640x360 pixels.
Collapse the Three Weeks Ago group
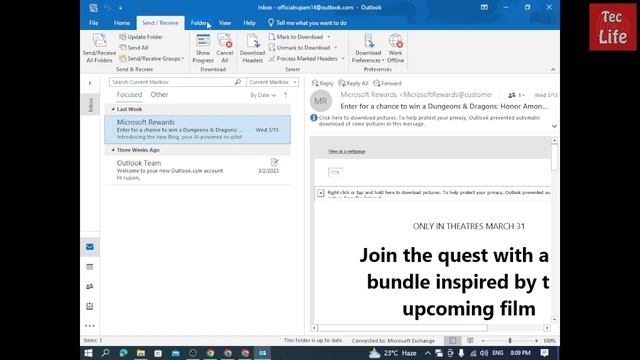coord(113,150)
